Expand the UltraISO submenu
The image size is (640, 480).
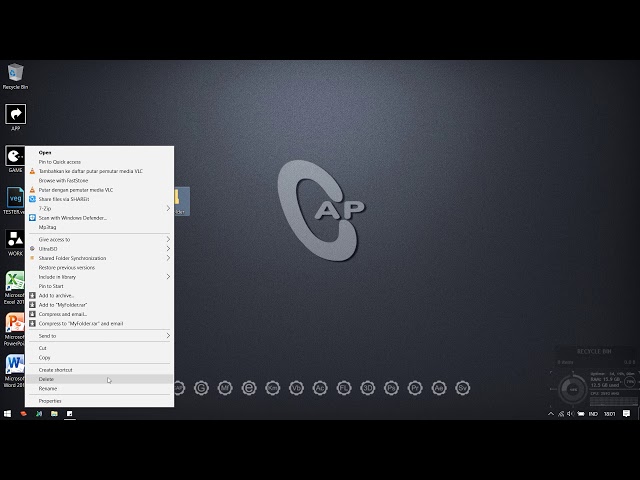click(x=100, y=249)
